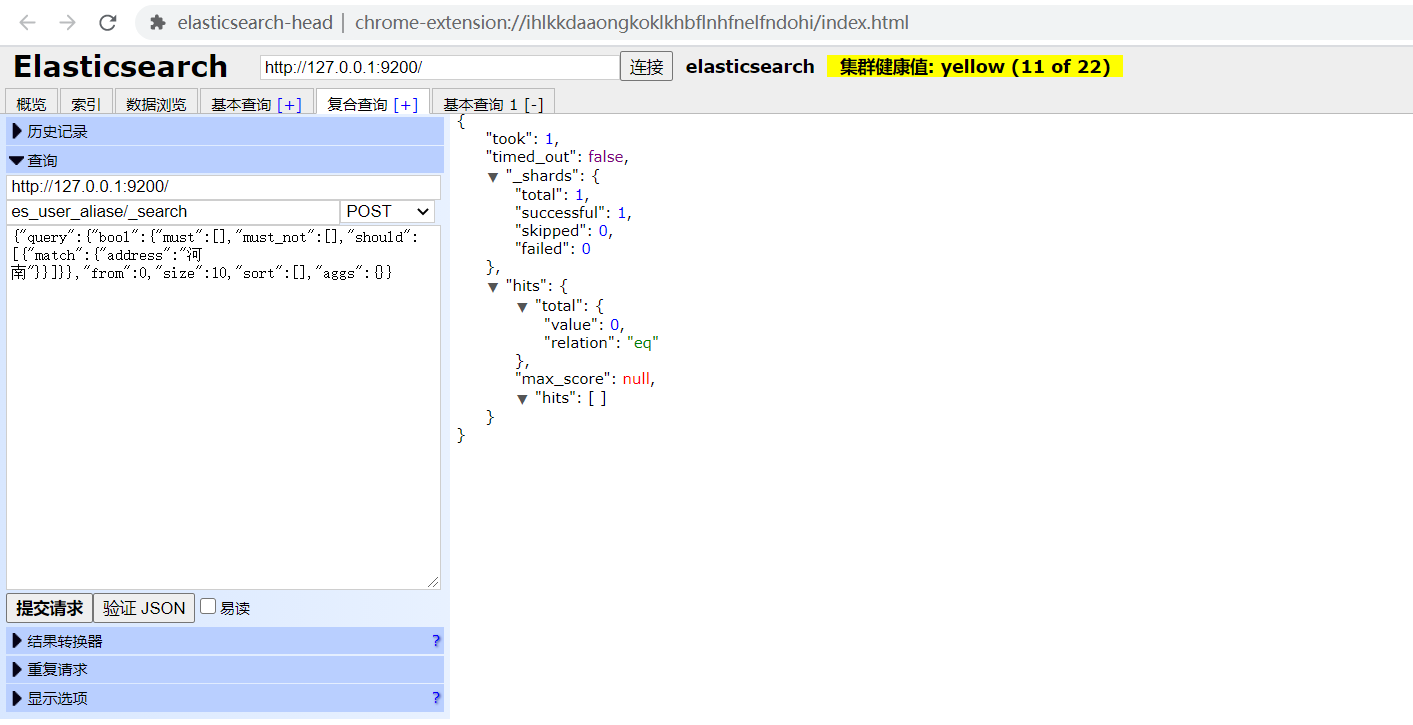Click the 验证 JSON button
Image resolution: width=1413 pixels, height=725 pixels.
[144, 608]
